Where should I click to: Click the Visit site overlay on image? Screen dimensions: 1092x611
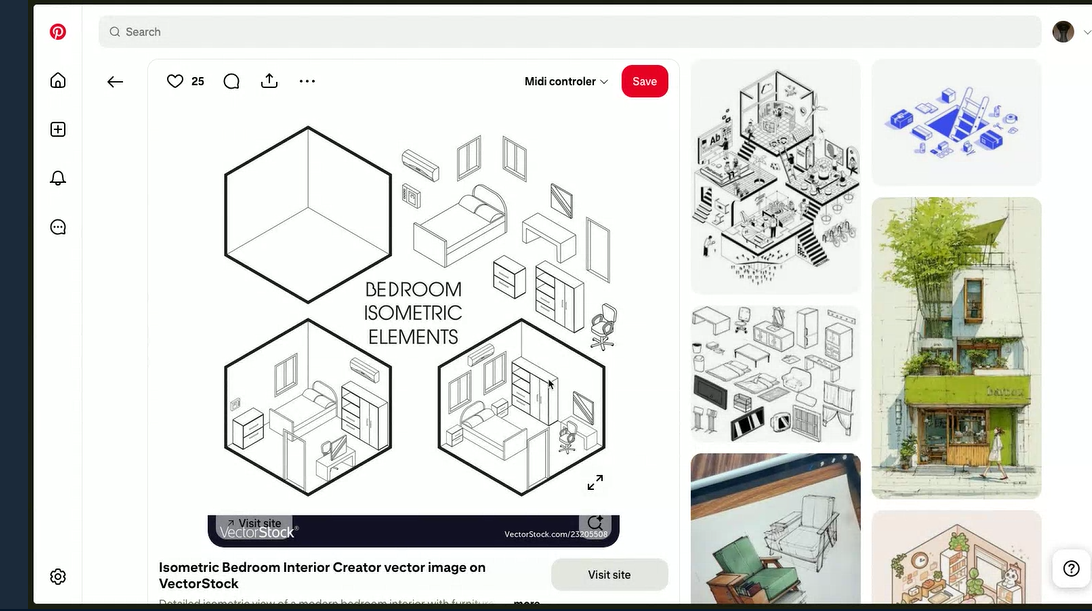[254, 523]
